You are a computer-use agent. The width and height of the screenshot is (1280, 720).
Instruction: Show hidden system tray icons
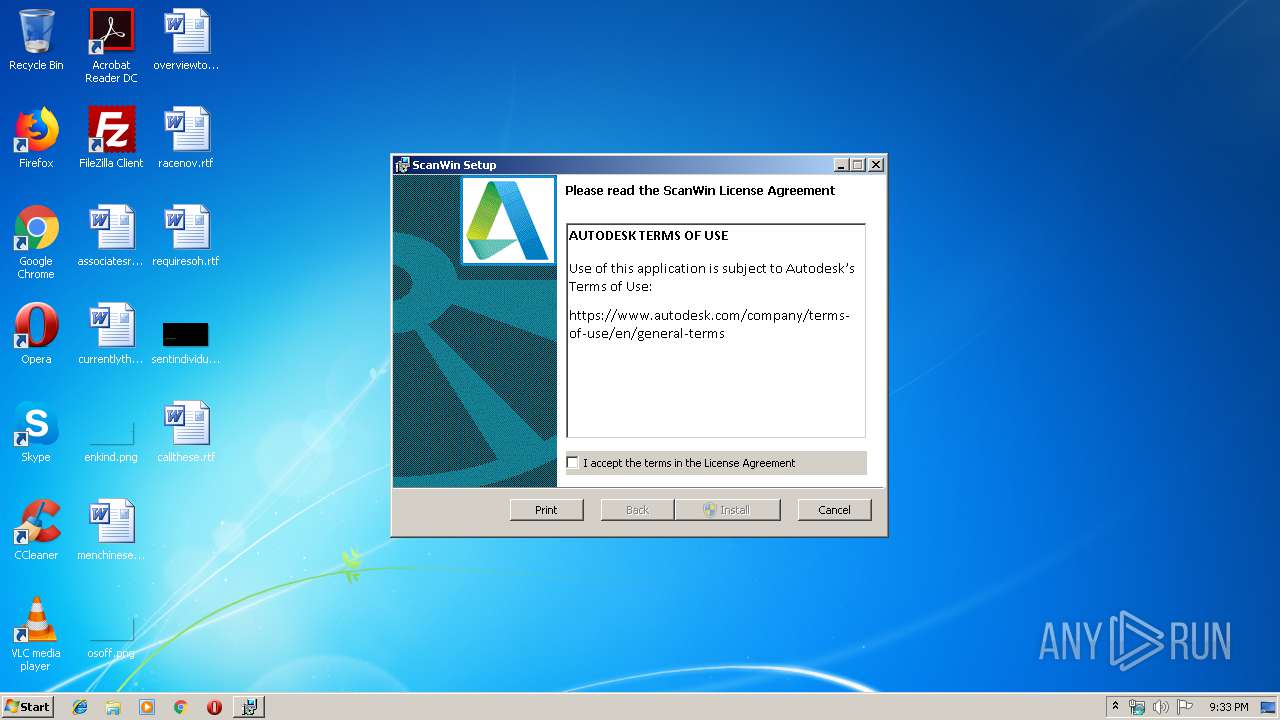click(1115, 707)
